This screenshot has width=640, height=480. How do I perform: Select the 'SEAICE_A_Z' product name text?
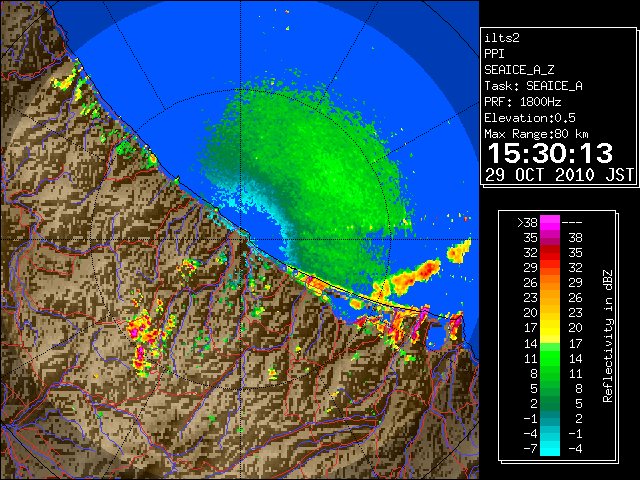[519, 70]
